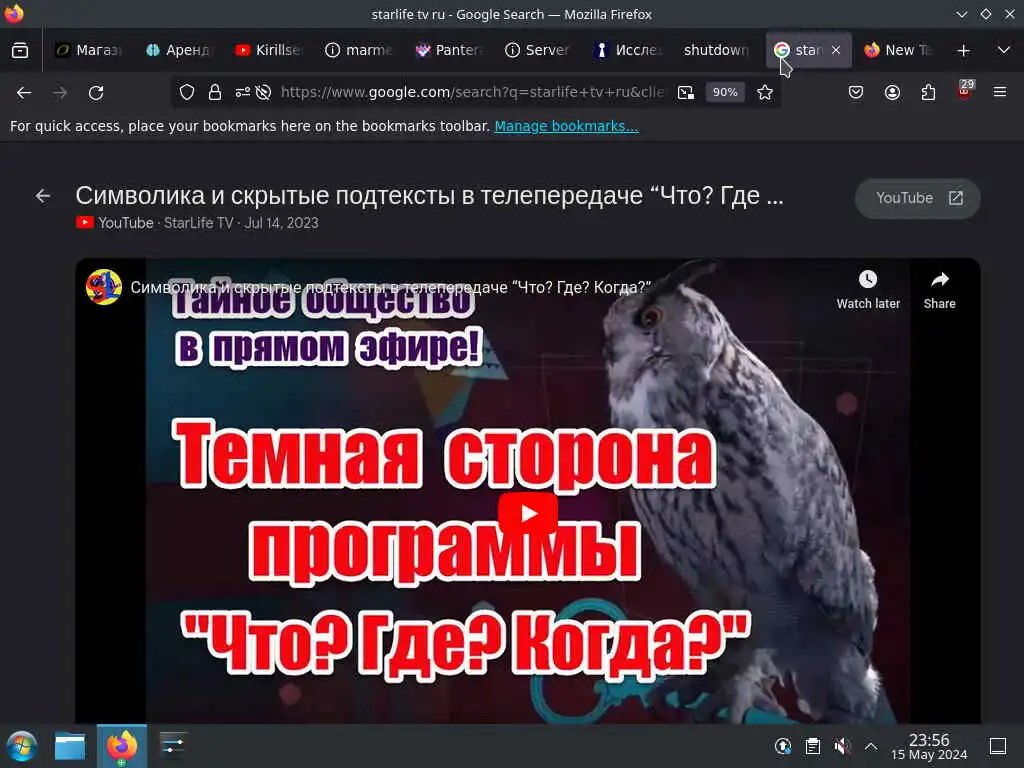Switch to the Иссле tab
The image size is (1024, 768).
[x=628, y=50]
